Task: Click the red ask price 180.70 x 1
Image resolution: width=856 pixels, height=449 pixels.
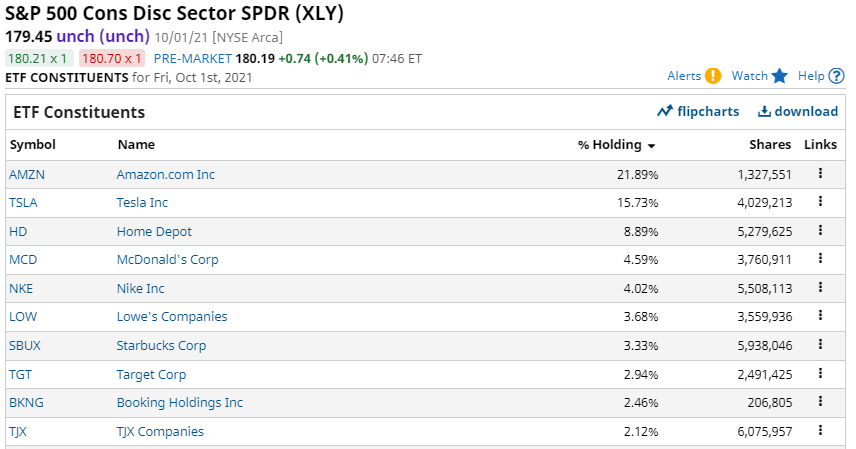Action: pos(112,58)
